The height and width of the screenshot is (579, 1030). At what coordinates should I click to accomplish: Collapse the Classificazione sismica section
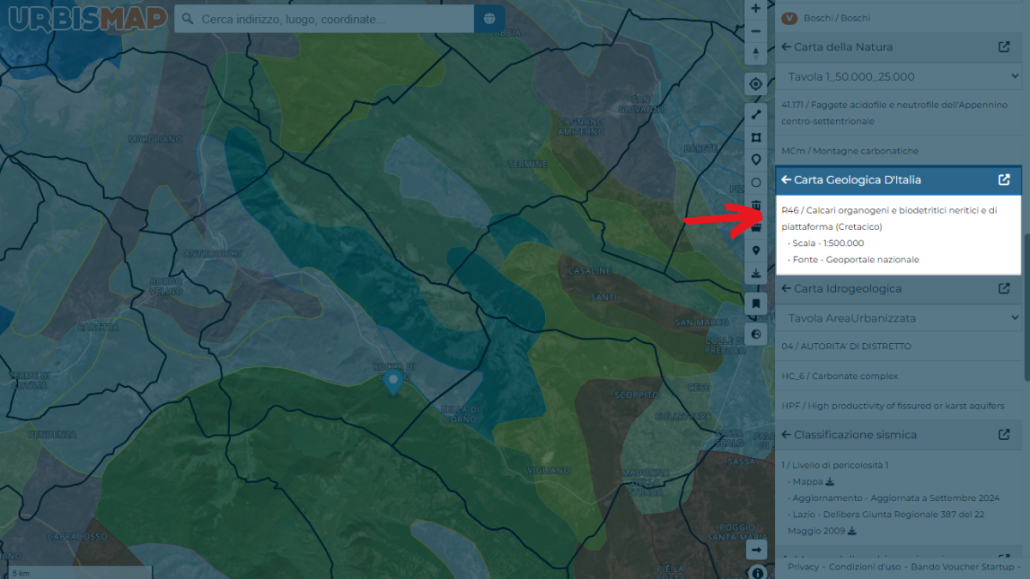click(x=786, y=434)
